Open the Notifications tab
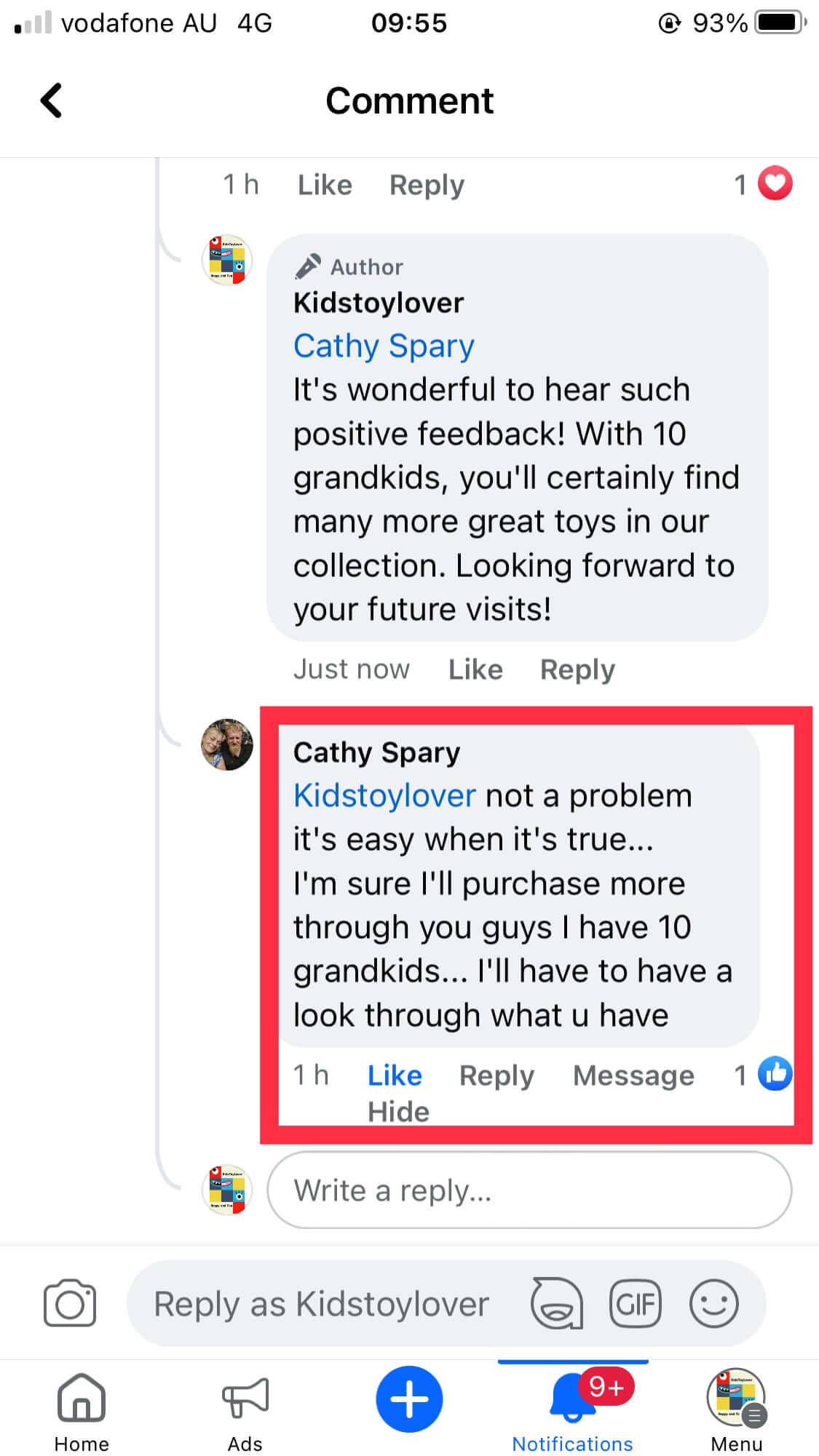 572,1410
